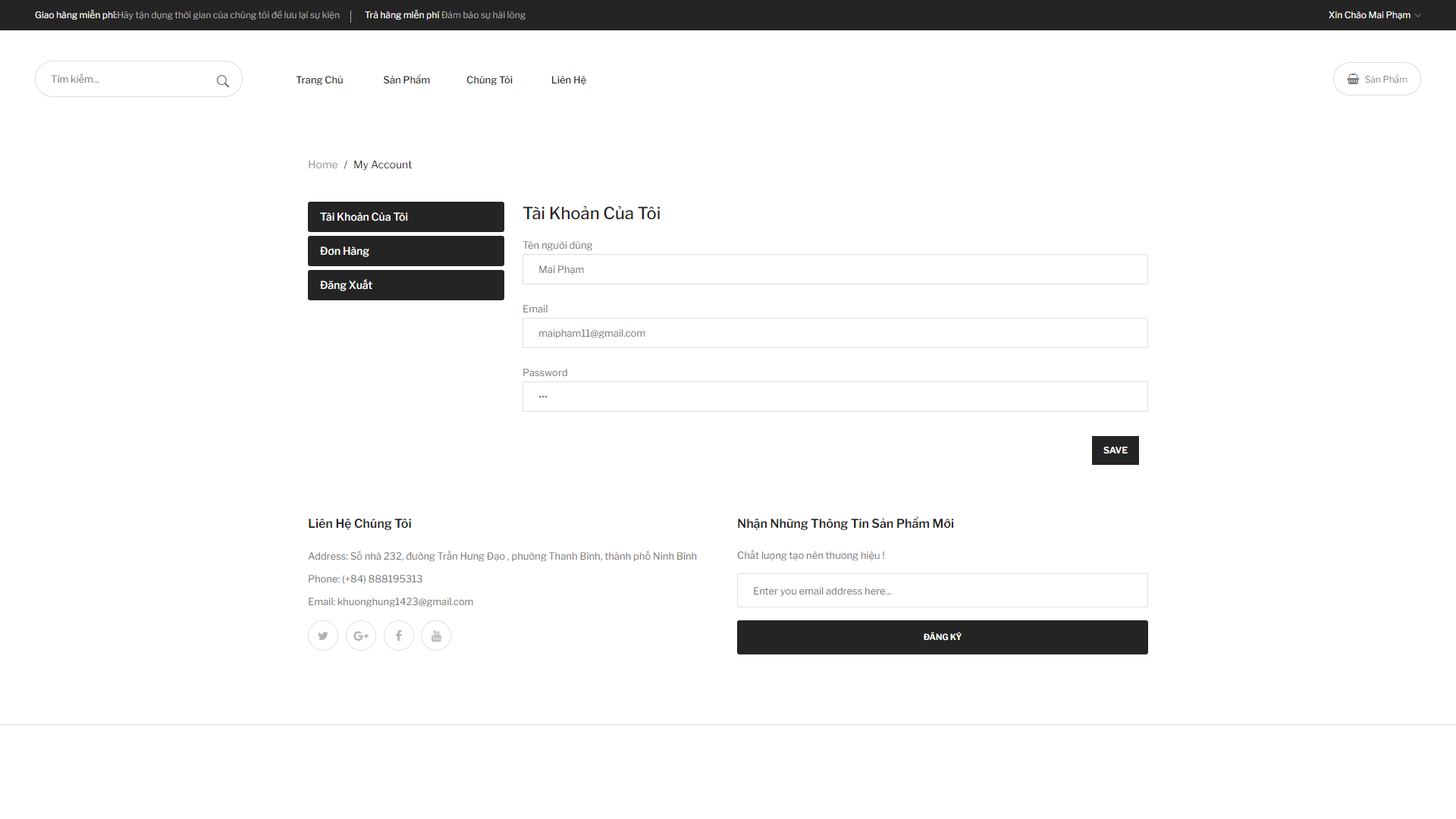Open the YouTube social icon
The width and height of the screenshot is (1456, 819).
[436, 635]
